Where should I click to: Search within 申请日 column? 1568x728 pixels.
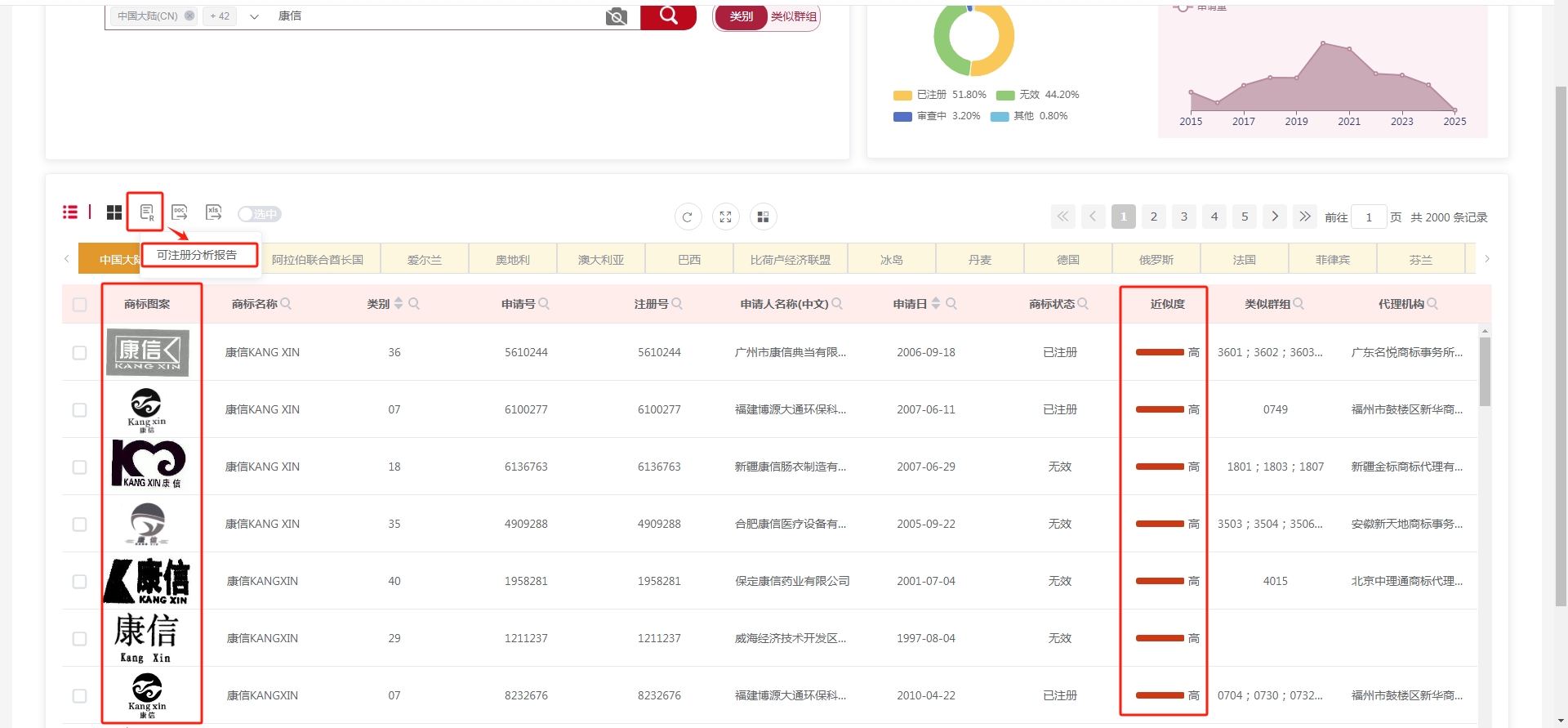[951, 303]
